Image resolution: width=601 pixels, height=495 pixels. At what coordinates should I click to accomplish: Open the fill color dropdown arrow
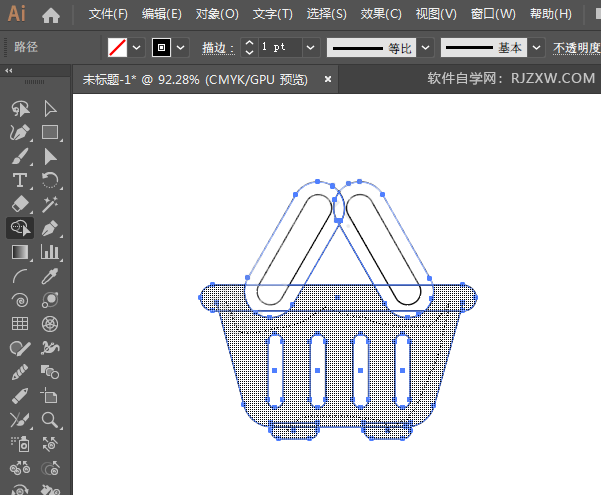[x=137, y=47]
